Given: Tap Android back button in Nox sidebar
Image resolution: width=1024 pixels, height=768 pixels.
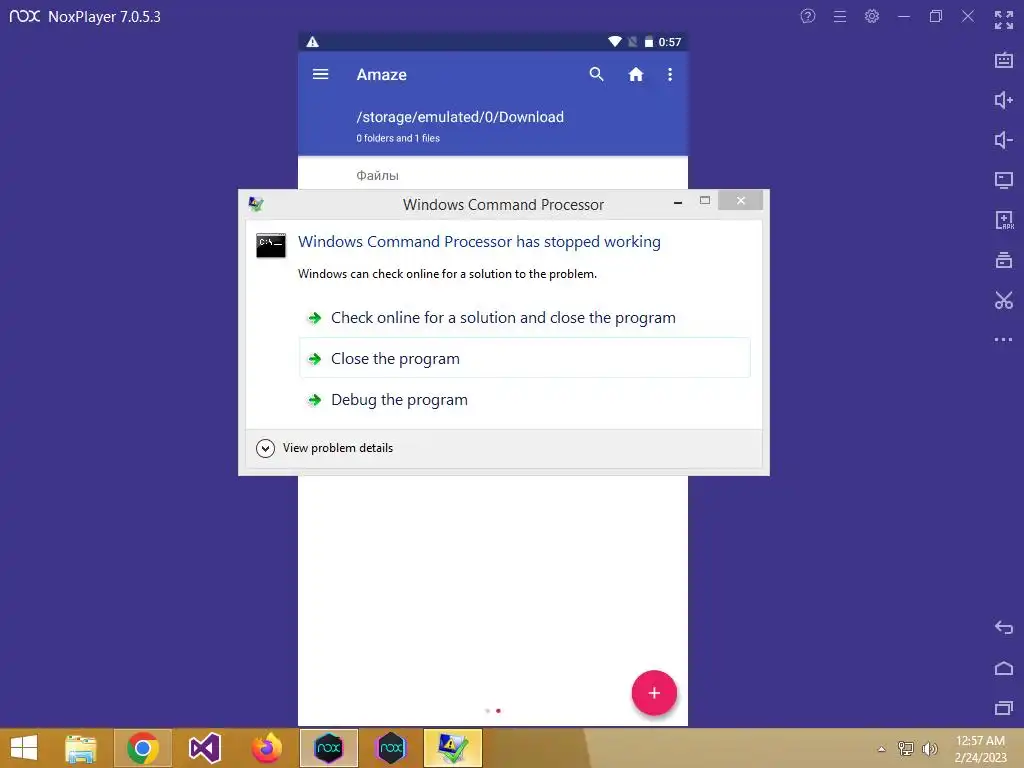Looking at the screenshot, I should (x=1004, y=628).
